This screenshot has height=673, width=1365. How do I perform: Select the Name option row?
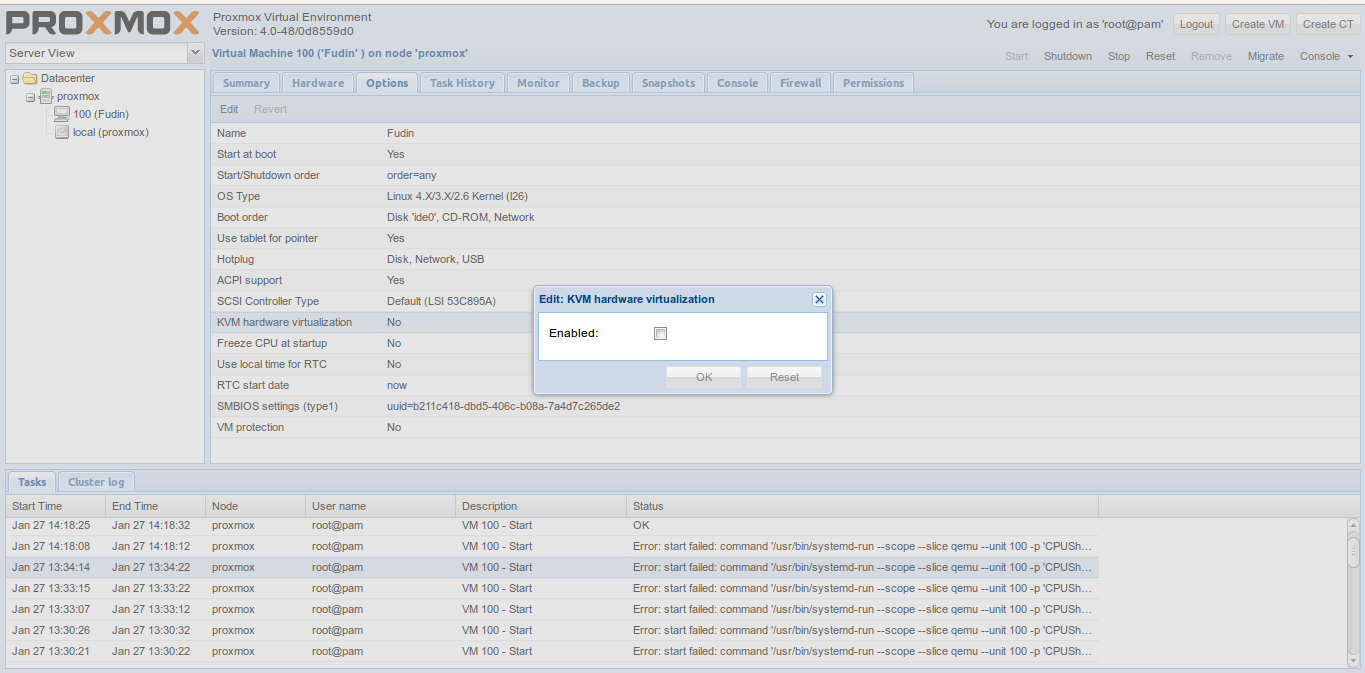tap(786, 133)
